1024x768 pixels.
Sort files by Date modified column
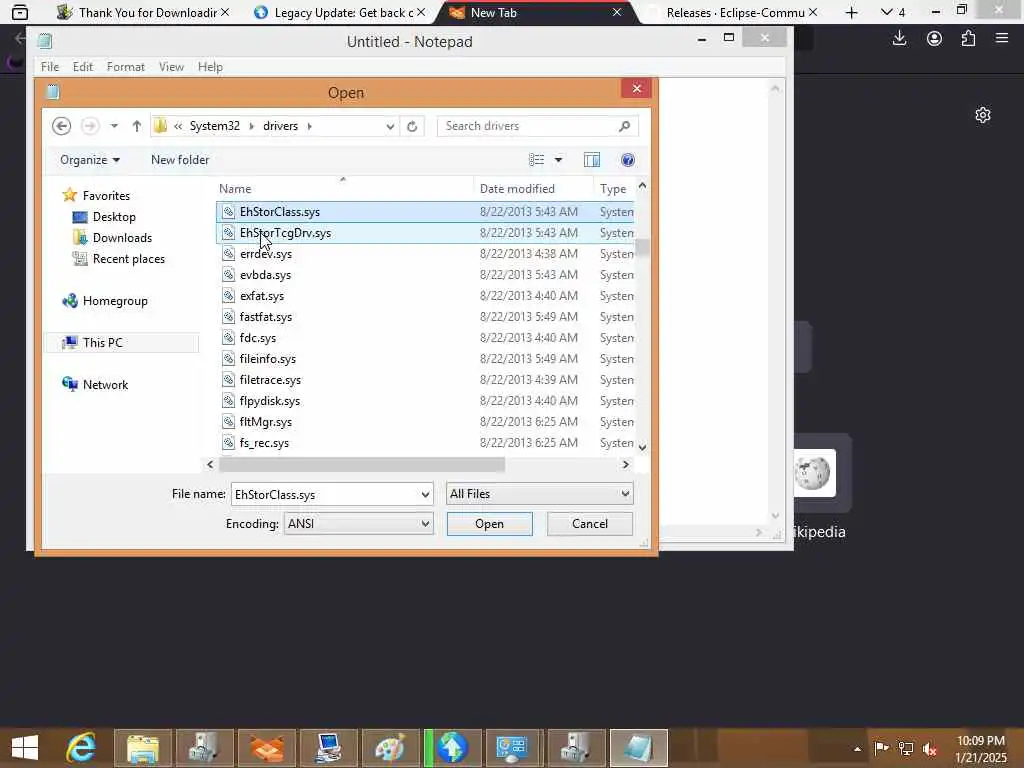[x=534, y=189]
